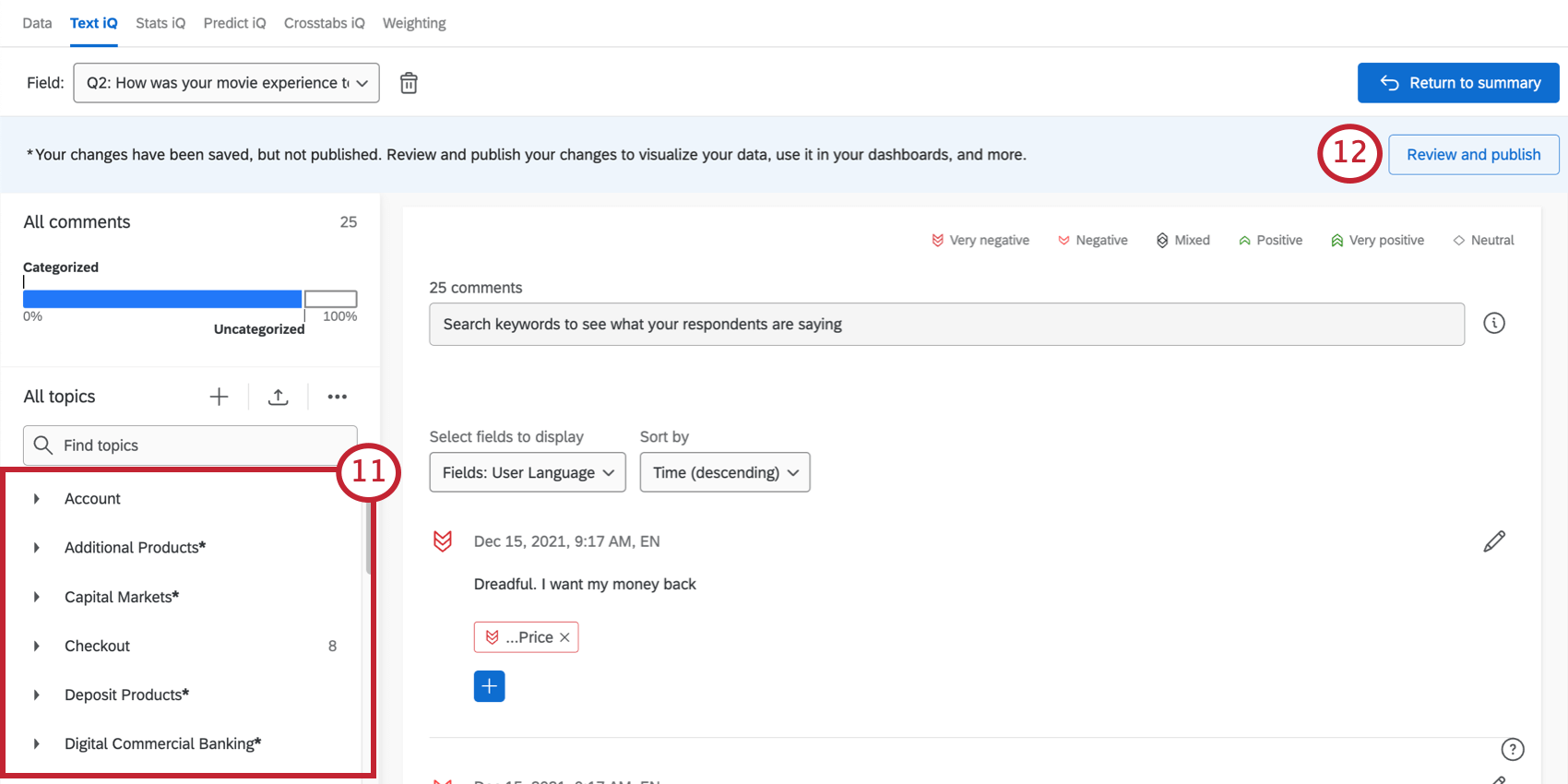Remove the Price topic tag
Screen dimensions: 1568x784
[564, 637]
